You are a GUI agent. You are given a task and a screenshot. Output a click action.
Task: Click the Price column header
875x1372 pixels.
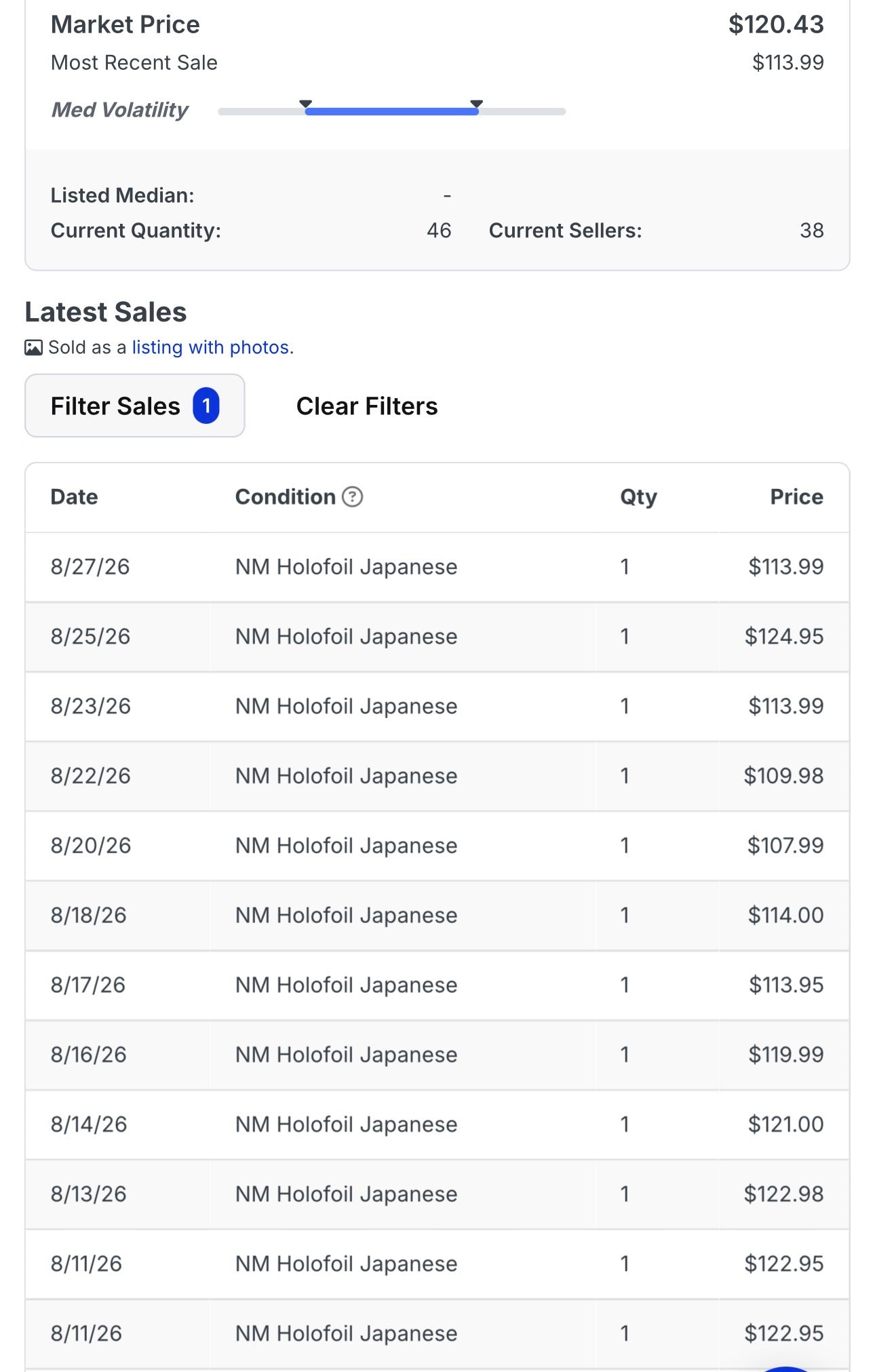point(796,496)
